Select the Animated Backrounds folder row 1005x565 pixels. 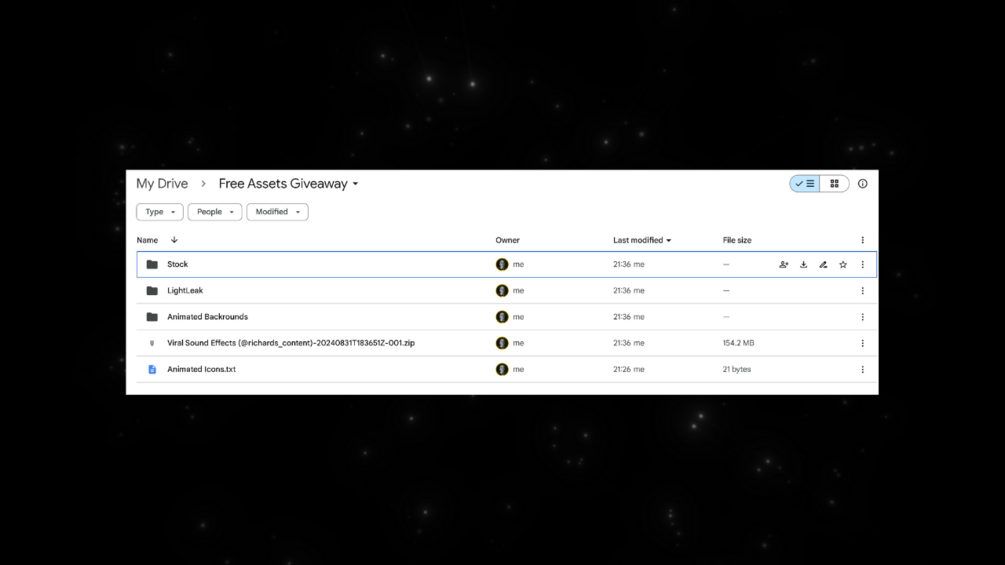[207, 317]
